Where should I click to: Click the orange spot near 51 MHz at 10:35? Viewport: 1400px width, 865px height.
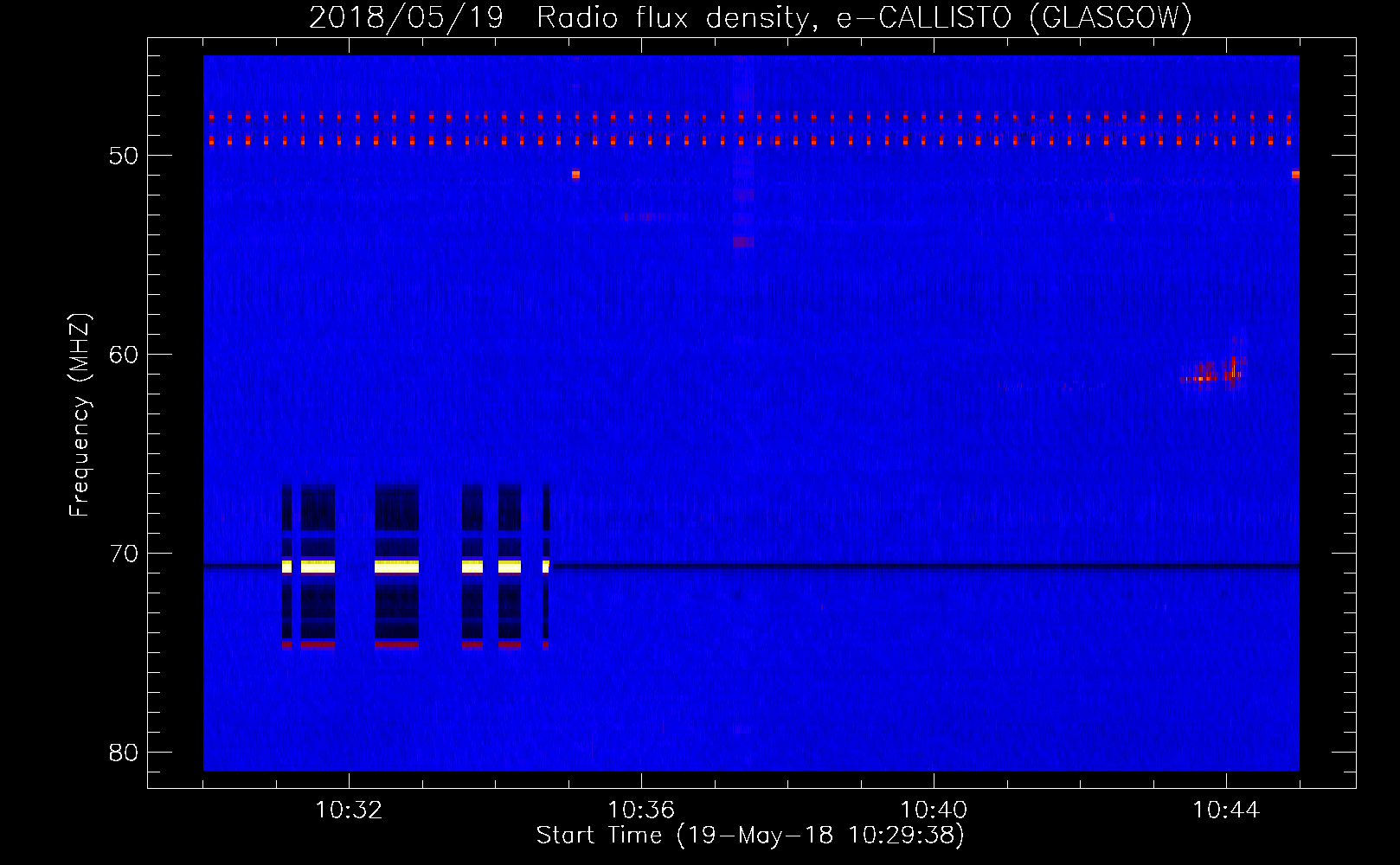[x=575, y=175]
